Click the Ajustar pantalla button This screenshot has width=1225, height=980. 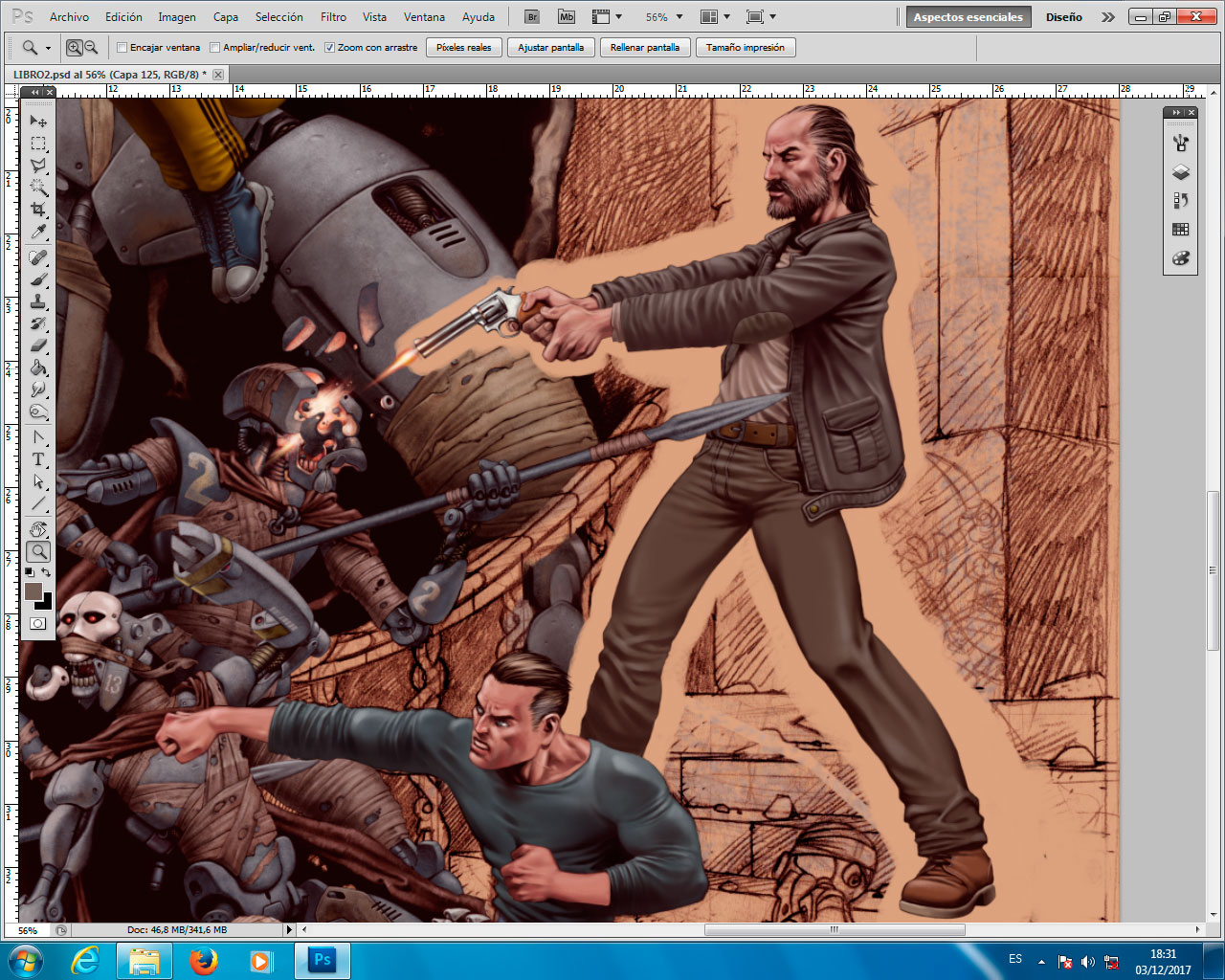(x=551, y=47)
